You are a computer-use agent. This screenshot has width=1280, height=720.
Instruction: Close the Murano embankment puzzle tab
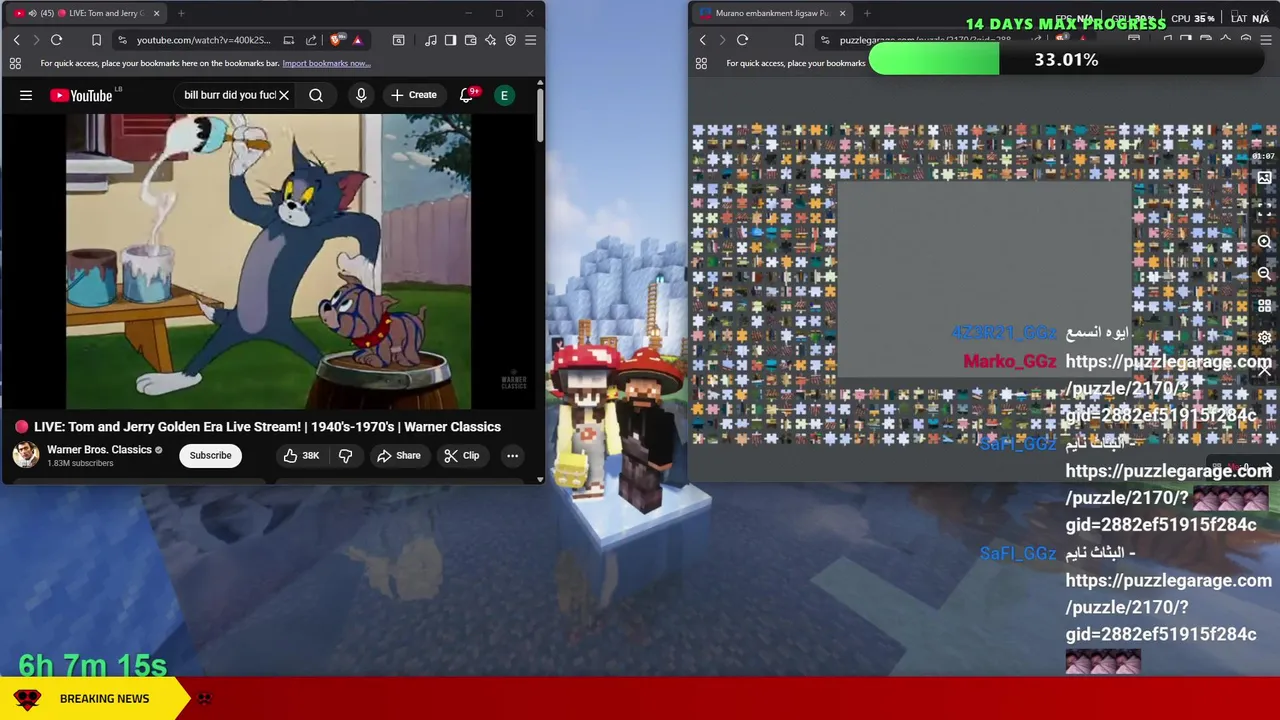point(842,13)
